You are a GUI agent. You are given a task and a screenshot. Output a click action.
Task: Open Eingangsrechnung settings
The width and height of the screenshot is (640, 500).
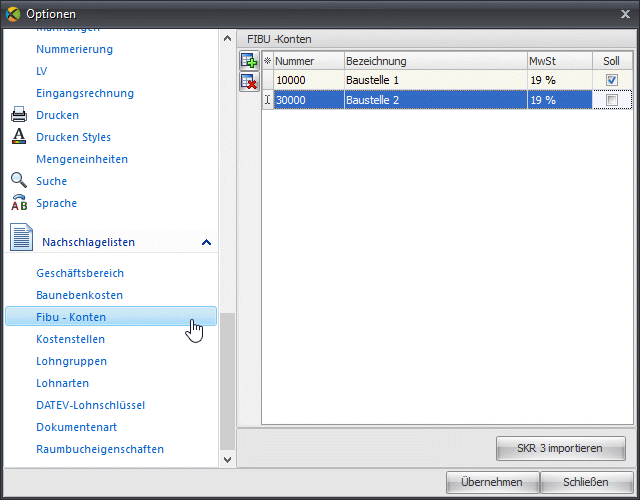pos(85,93)
